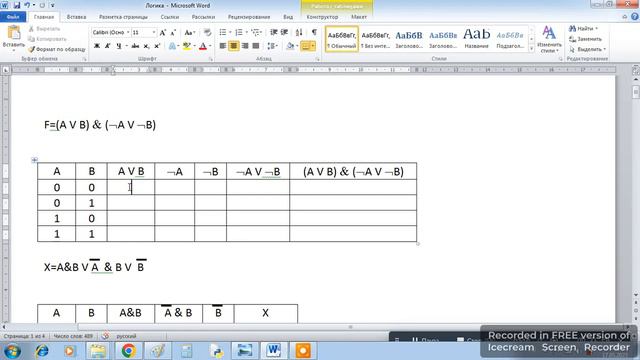Switch to the Вставка tab
Image resolution: width=640 pixels, height=360 pixels.
pyautogui.click(x=76, y=17)
